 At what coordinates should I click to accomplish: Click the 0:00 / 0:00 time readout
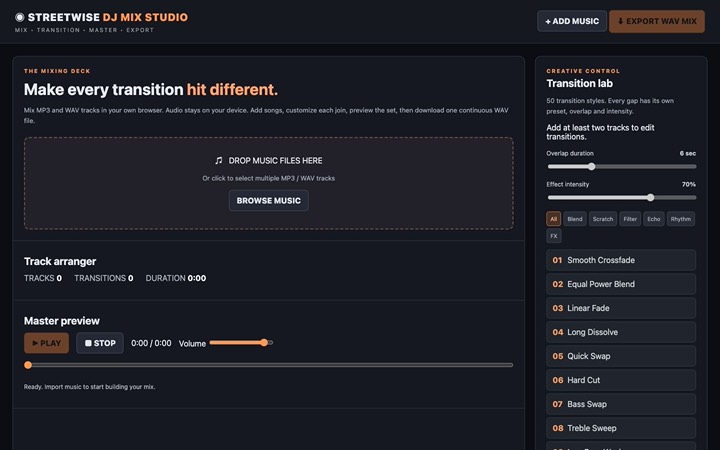pos(151,343)
